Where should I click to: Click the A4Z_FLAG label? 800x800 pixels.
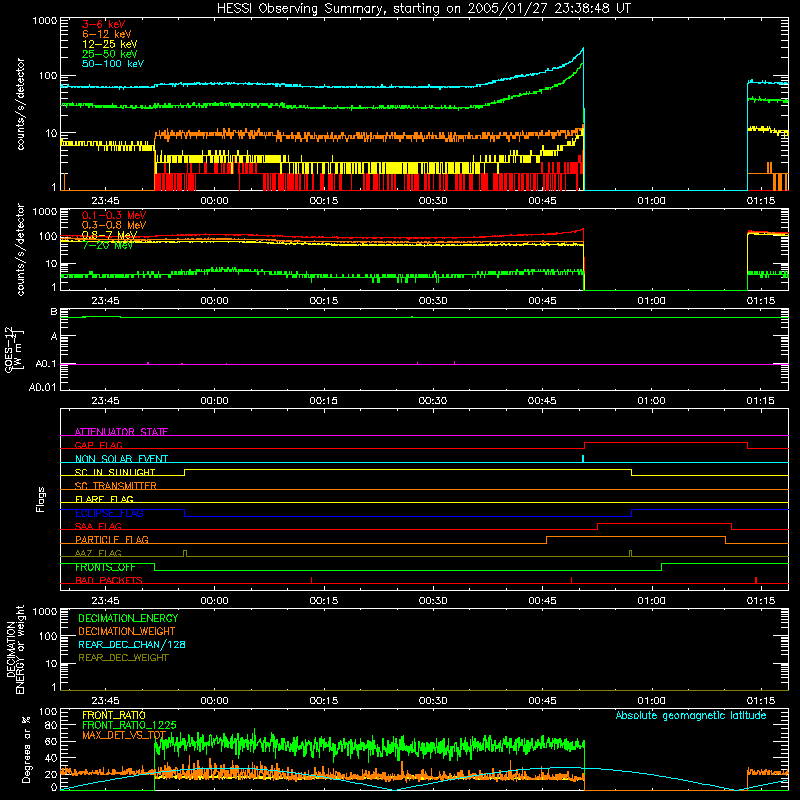coord(98,553)
